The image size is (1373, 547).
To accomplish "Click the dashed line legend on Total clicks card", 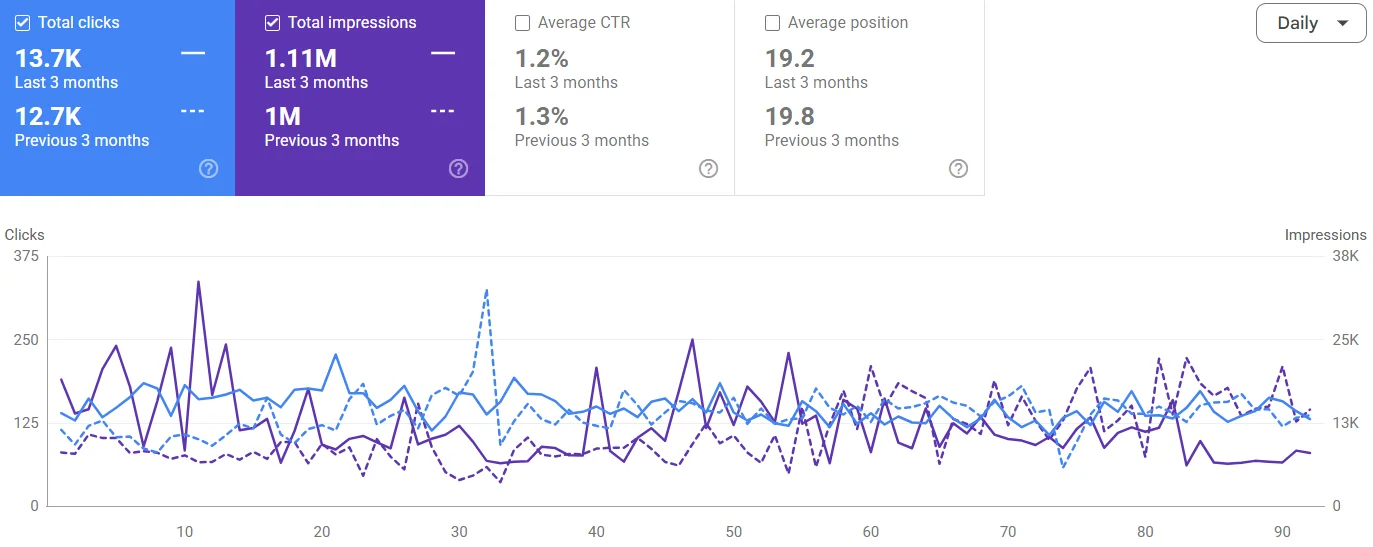I will [193, 111].
